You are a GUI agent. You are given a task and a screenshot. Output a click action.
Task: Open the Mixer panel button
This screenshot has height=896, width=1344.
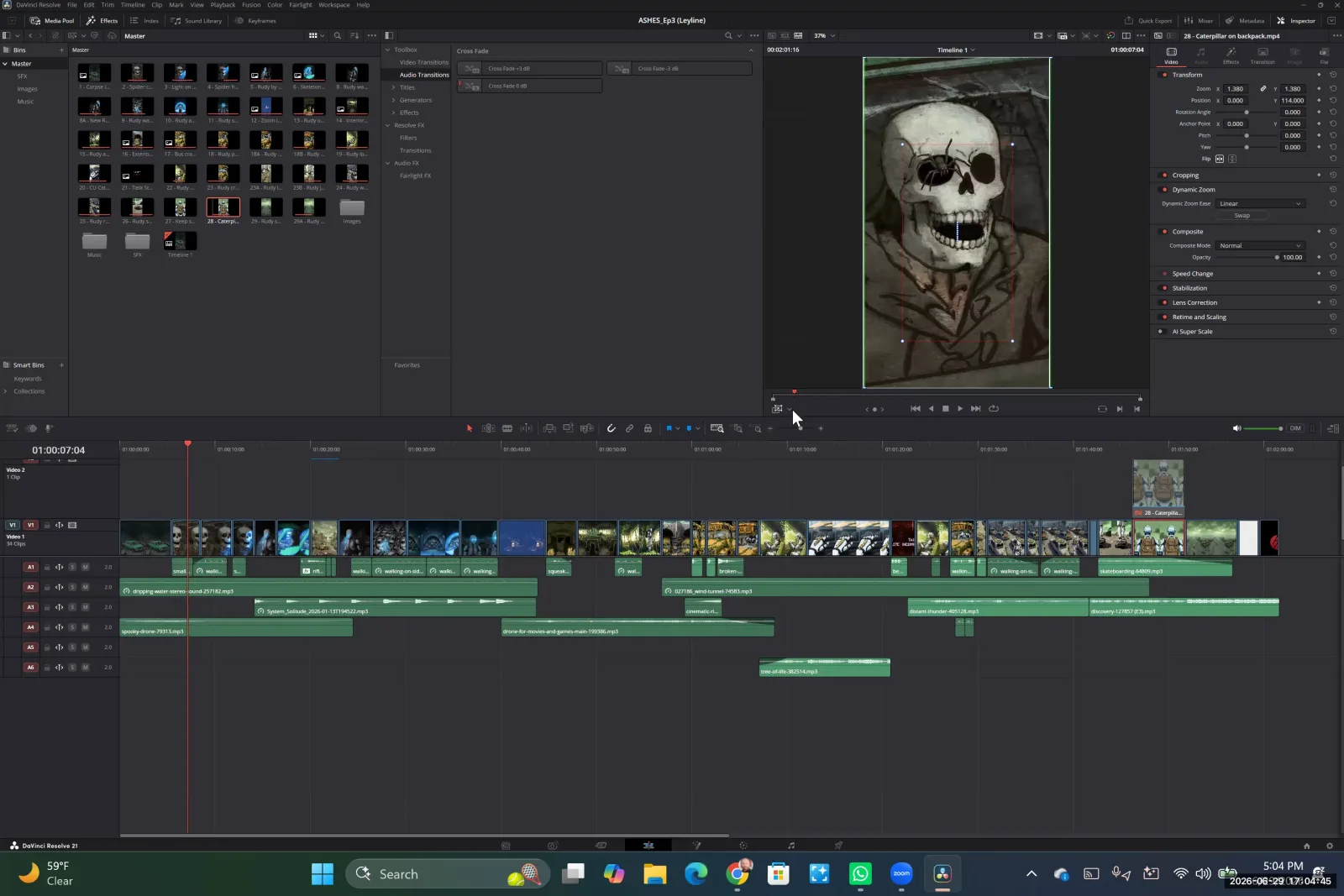(x=1199, y=21)
